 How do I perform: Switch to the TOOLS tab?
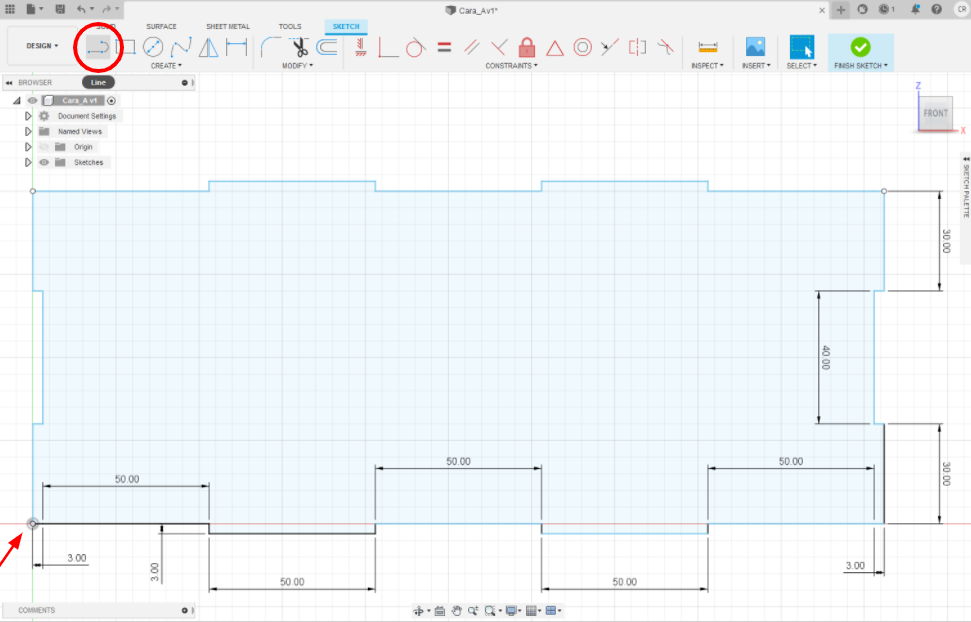tap(290, 27)
